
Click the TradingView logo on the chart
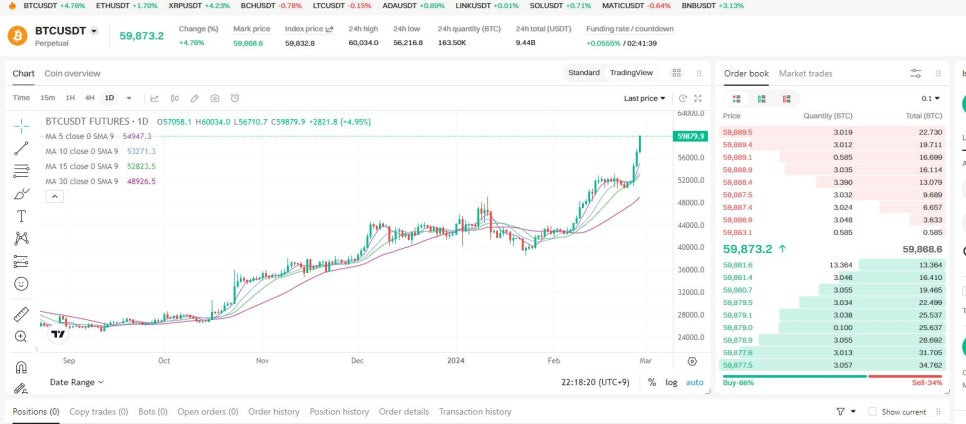coord(58,334)
